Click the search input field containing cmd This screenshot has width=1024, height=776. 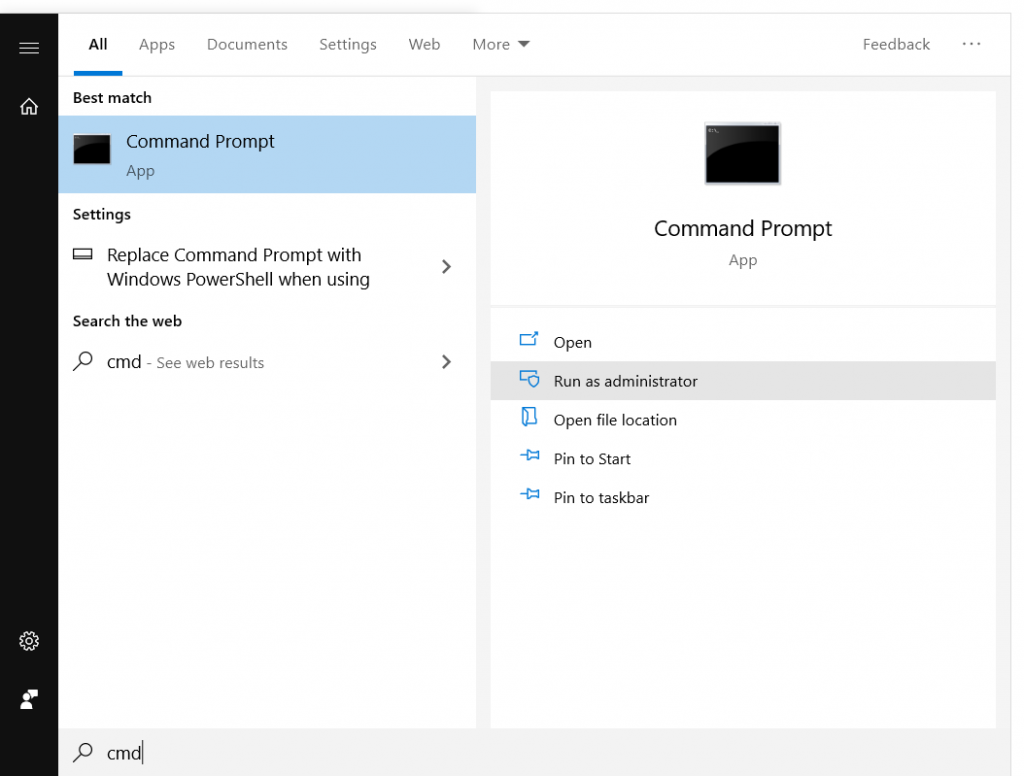pos(534,752)
